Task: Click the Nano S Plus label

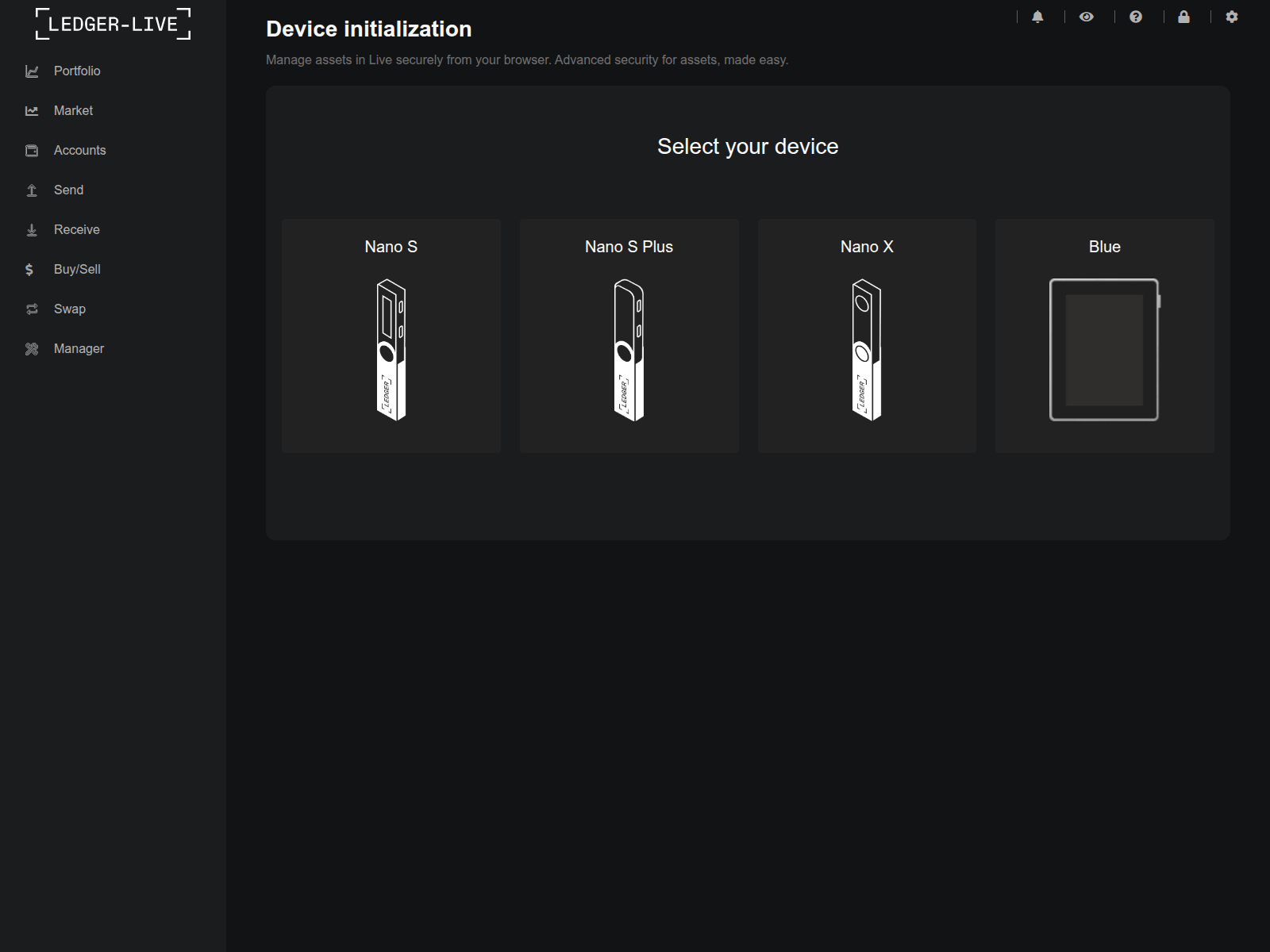Action: tap(629, 247)
